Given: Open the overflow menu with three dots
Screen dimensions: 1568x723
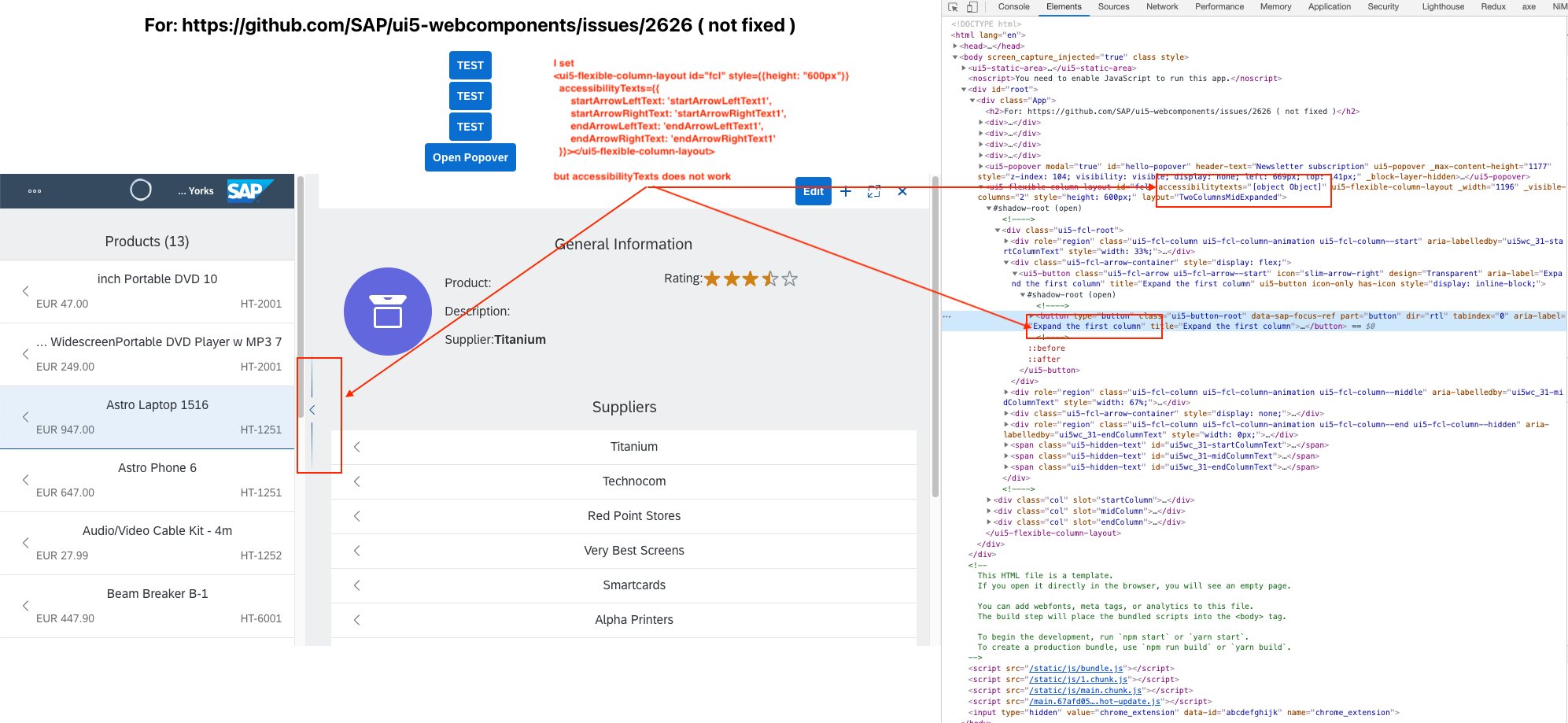Looking at the screenshot, I should click(34, 190).
